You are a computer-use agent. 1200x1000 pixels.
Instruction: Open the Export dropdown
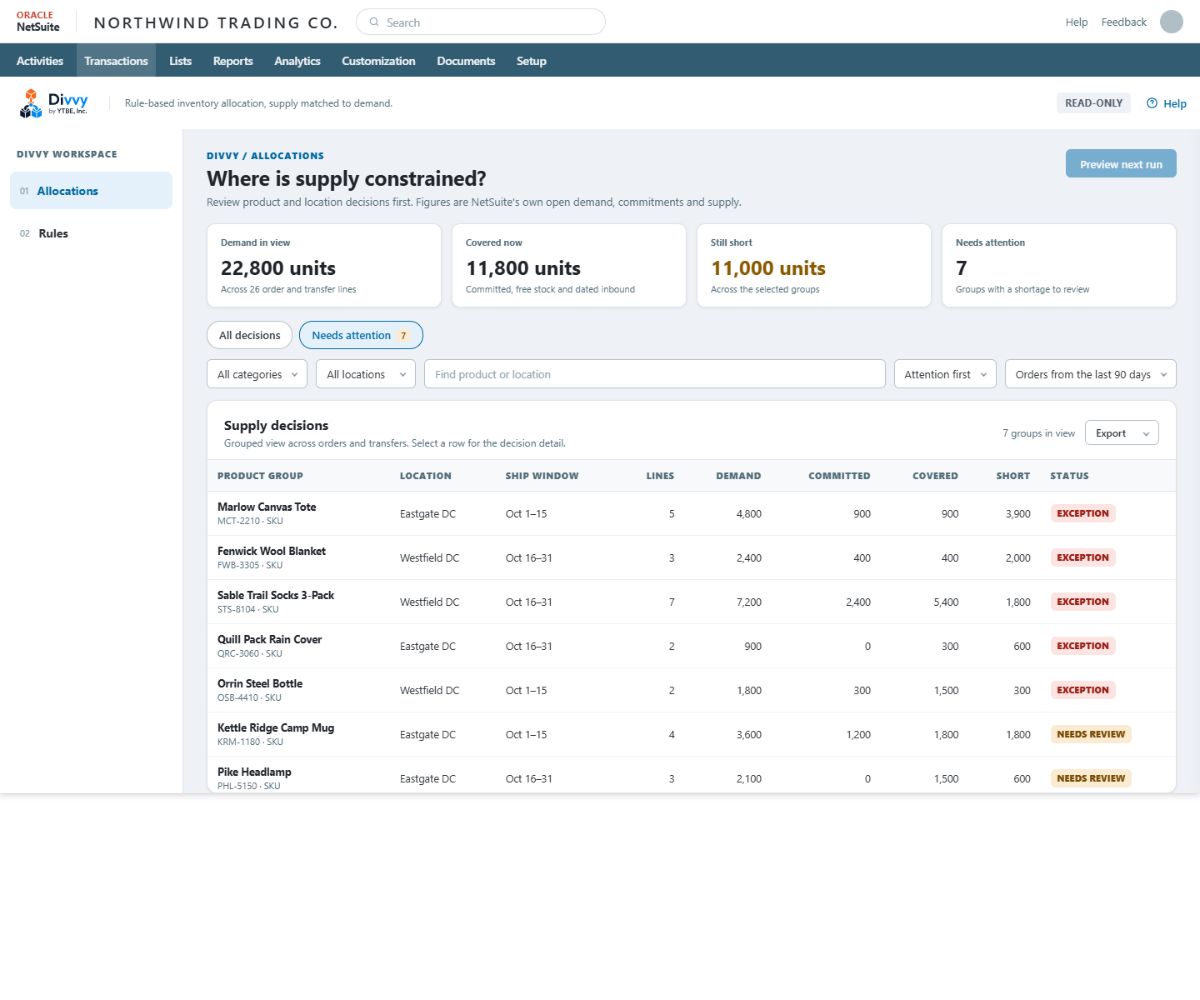point(1122,433)
